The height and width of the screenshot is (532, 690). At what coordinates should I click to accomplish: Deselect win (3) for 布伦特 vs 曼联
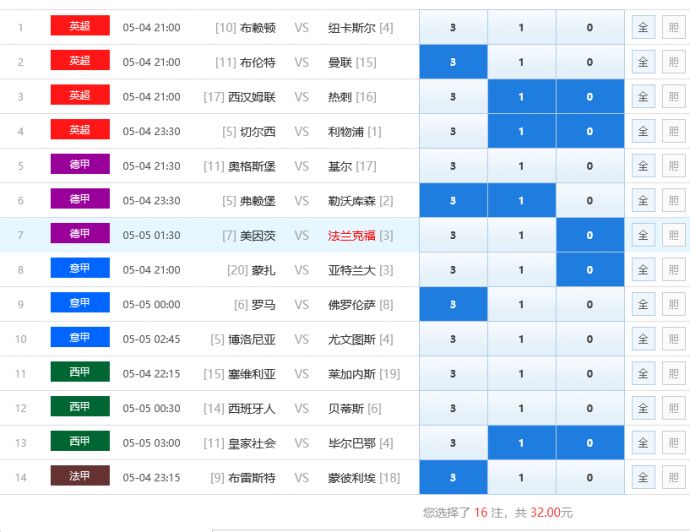(453, 62)
